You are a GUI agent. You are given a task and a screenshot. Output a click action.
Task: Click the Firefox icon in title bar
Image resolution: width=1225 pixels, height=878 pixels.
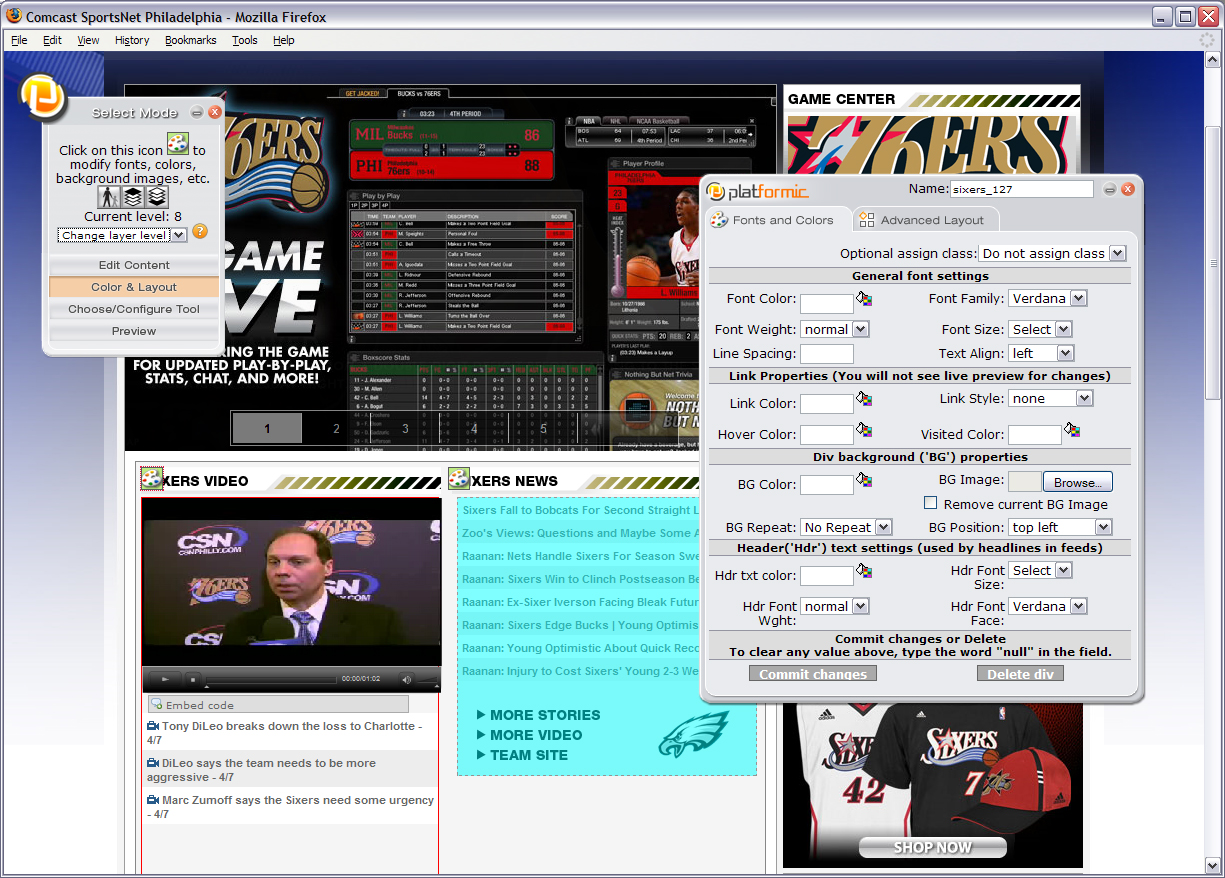pos(13,16)
